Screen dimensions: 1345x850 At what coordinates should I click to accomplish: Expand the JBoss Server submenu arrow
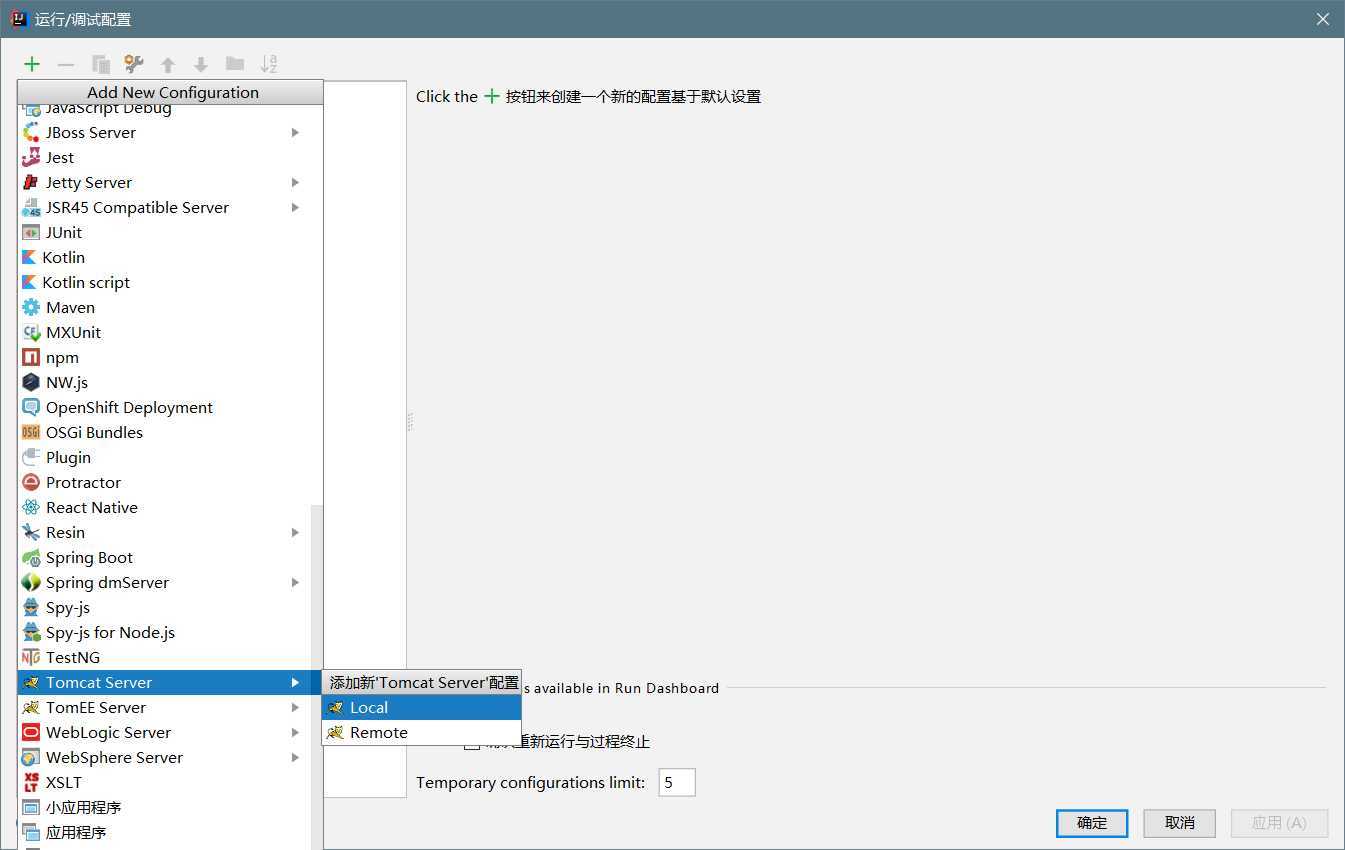pyautogui.click(x=295, y=132)
